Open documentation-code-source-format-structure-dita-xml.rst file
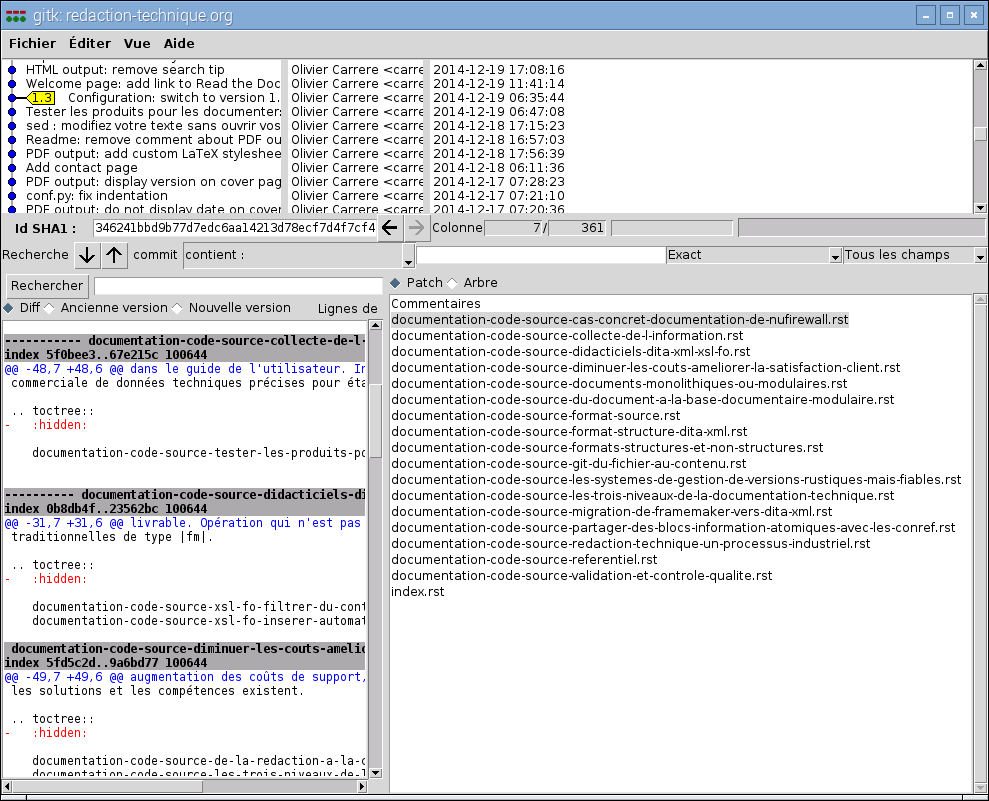The width and height of the screenshot is (989, 801). click(569, 432)
